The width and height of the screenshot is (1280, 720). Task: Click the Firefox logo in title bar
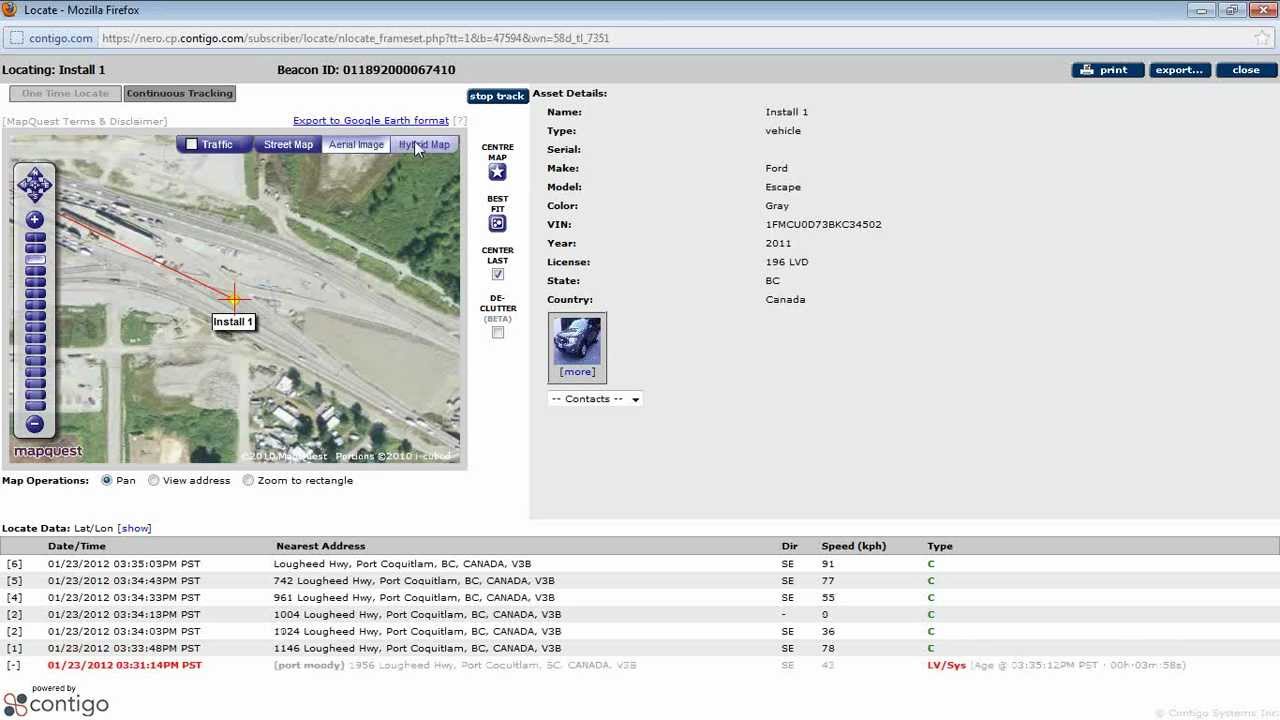[11, 10]
